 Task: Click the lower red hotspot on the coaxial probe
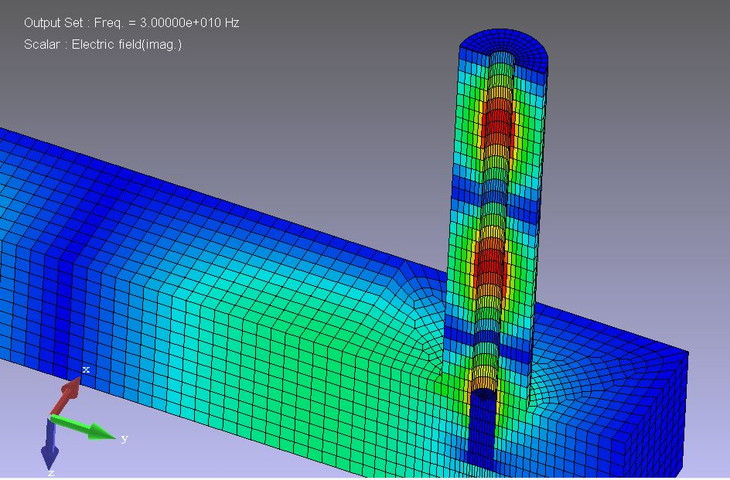point(490,261)
